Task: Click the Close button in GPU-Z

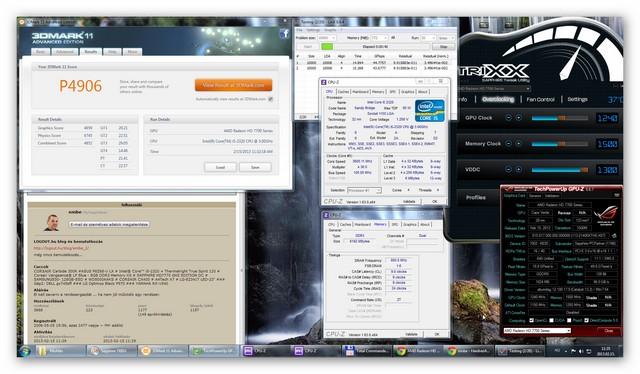Action: pos(608,331)
